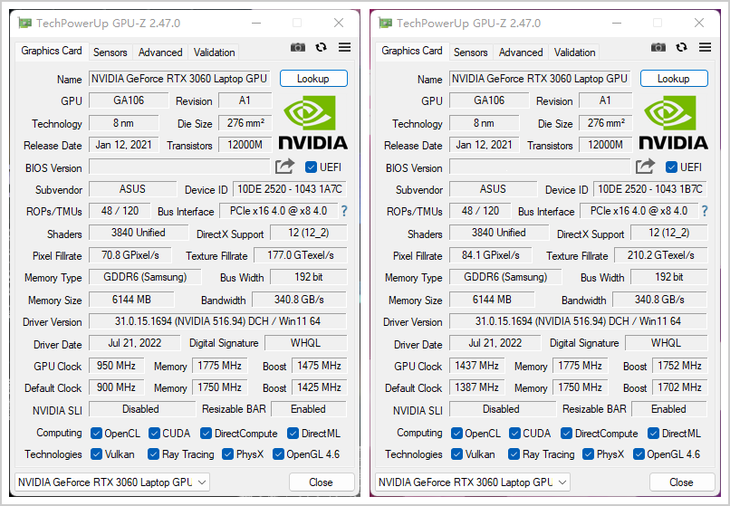
Task: Toggle PhysX checkbox in left window
Action: [x=228, y=454]
